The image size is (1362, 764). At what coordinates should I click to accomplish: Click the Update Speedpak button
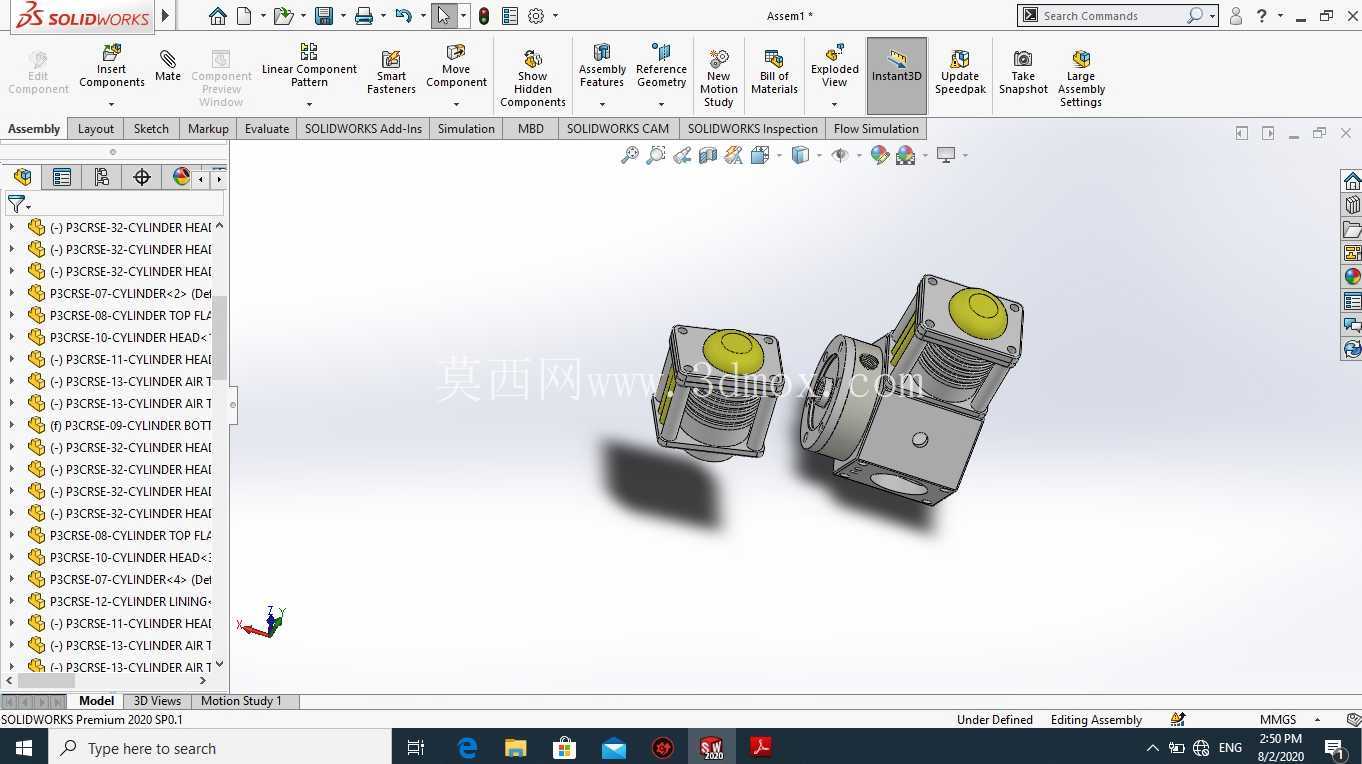[x=960, y=72]
